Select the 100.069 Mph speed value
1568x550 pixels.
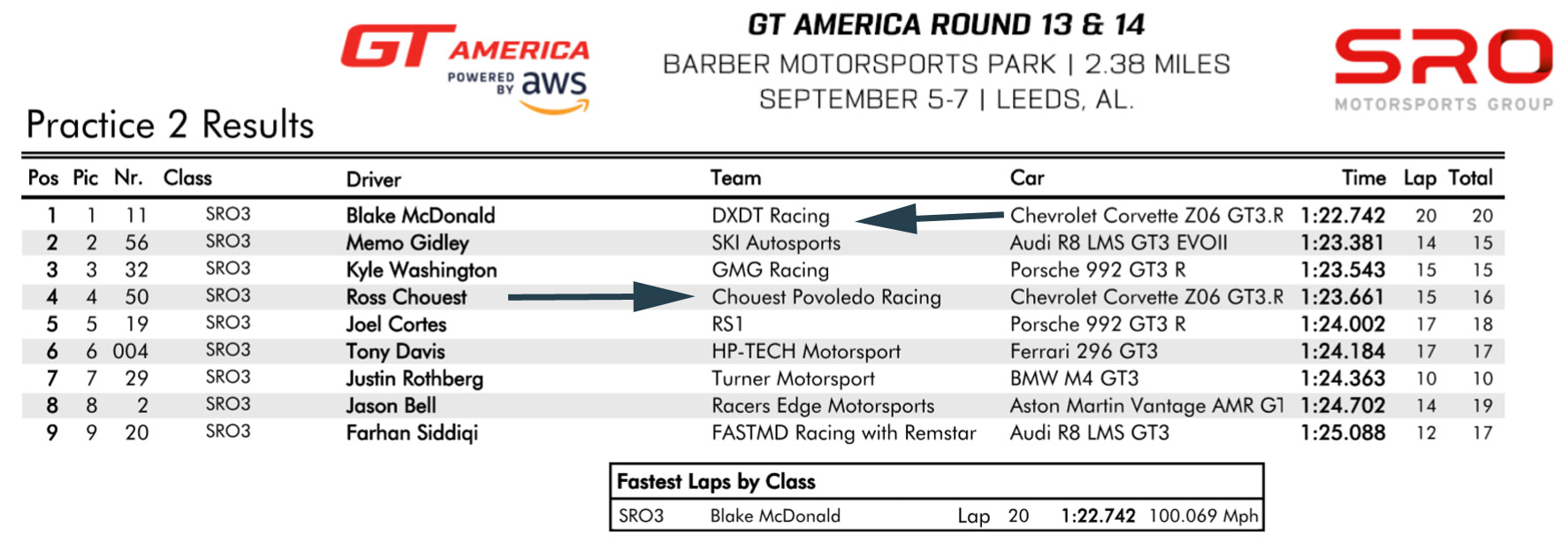1203,516
